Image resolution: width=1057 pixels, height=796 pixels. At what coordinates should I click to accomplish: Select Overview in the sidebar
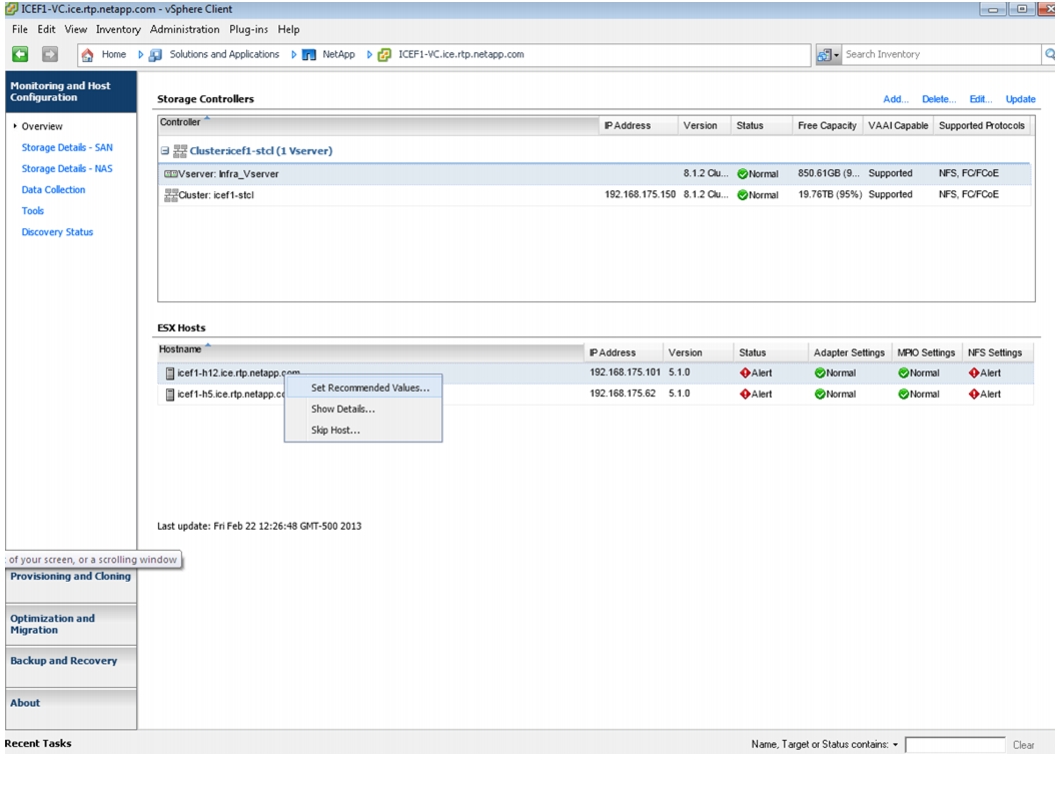[x=42, y=127]
